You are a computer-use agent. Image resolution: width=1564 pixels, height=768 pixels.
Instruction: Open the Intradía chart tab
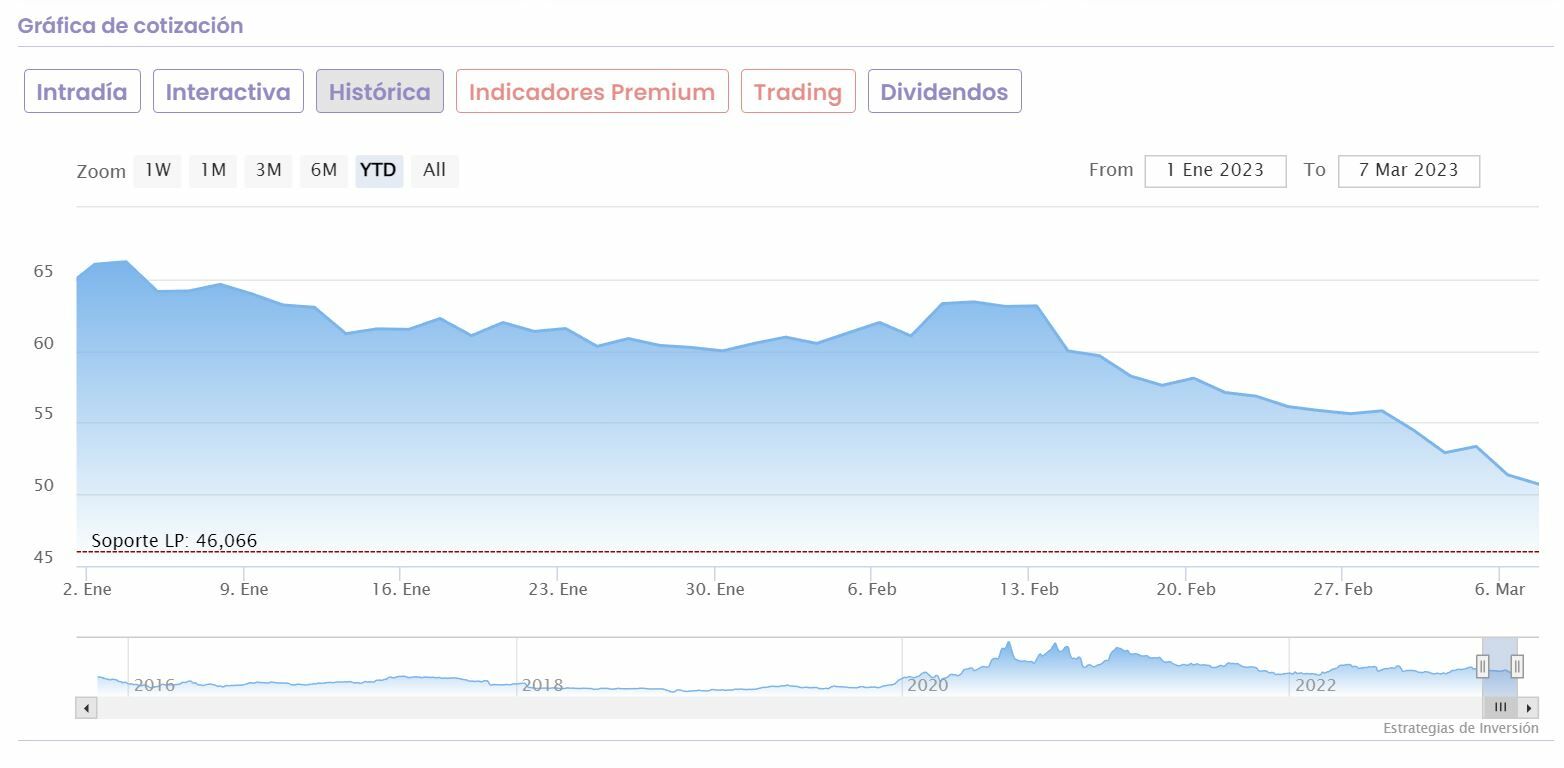pyautogui.click(x=82, y=92)
